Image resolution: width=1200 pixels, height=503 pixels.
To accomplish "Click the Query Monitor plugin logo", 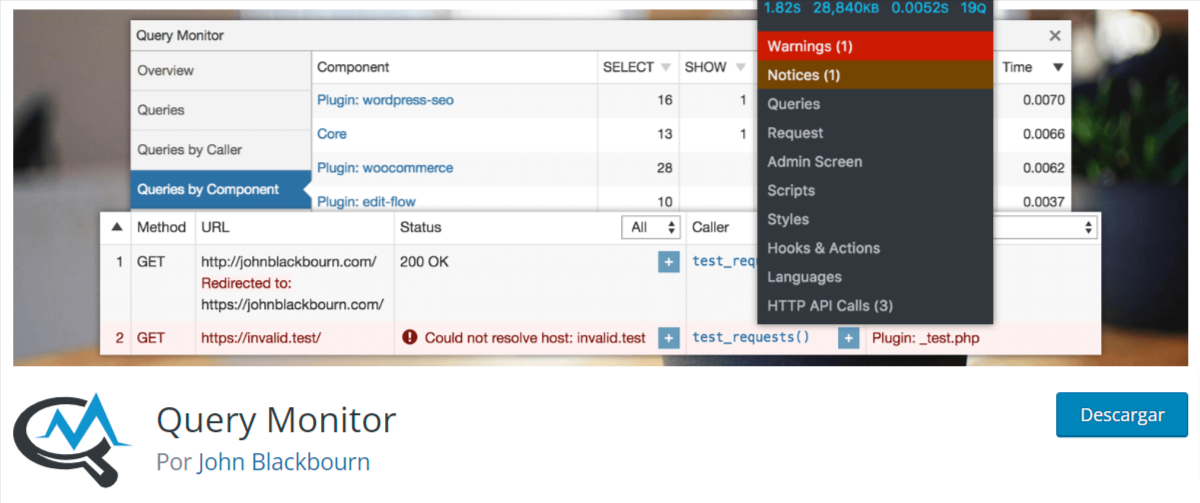I will 72,433.
